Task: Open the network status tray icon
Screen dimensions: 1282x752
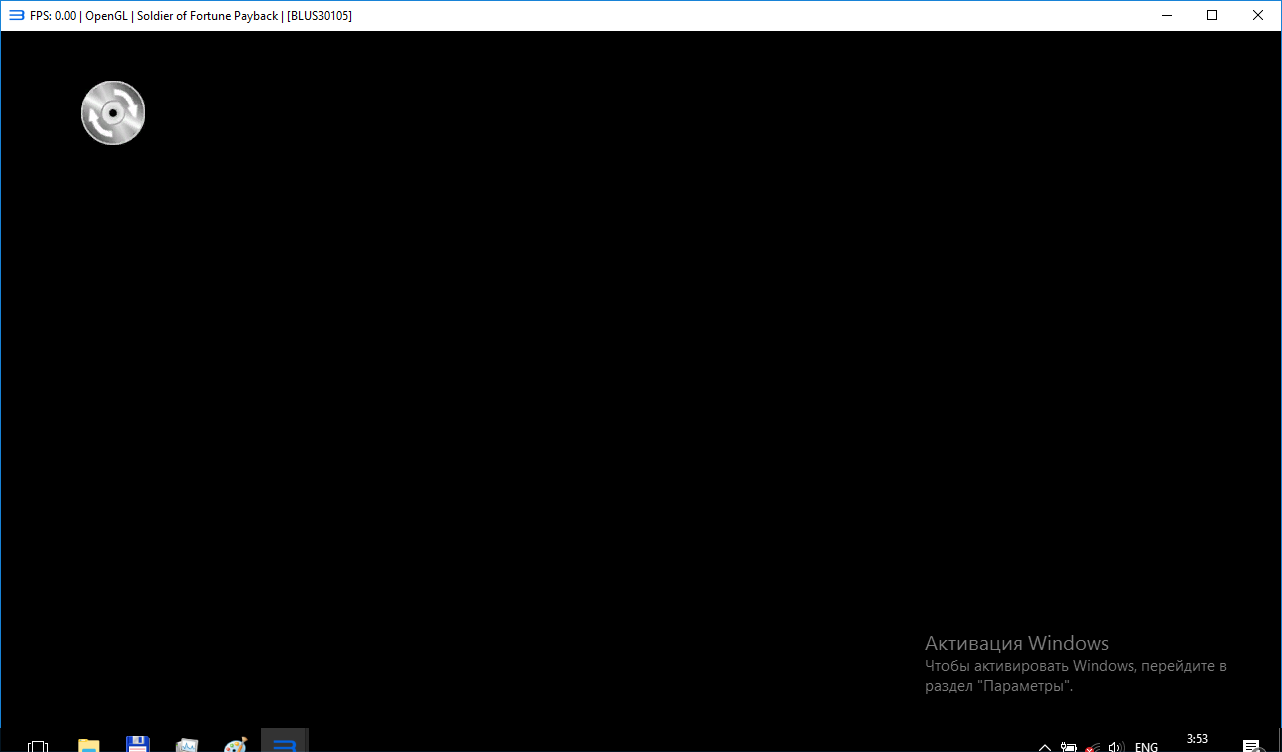Action: pyautogui.click(x=1093, y=746)
